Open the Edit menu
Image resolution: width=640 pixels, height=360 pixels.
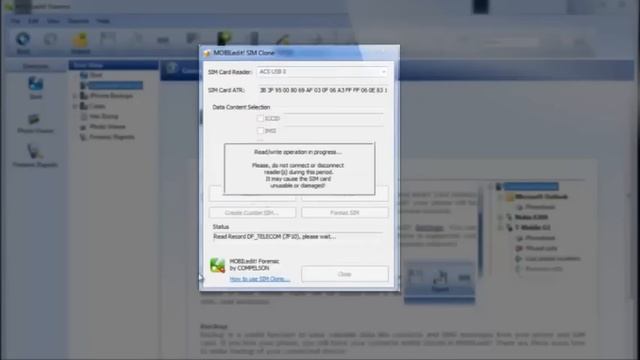(x=33, y=21)
